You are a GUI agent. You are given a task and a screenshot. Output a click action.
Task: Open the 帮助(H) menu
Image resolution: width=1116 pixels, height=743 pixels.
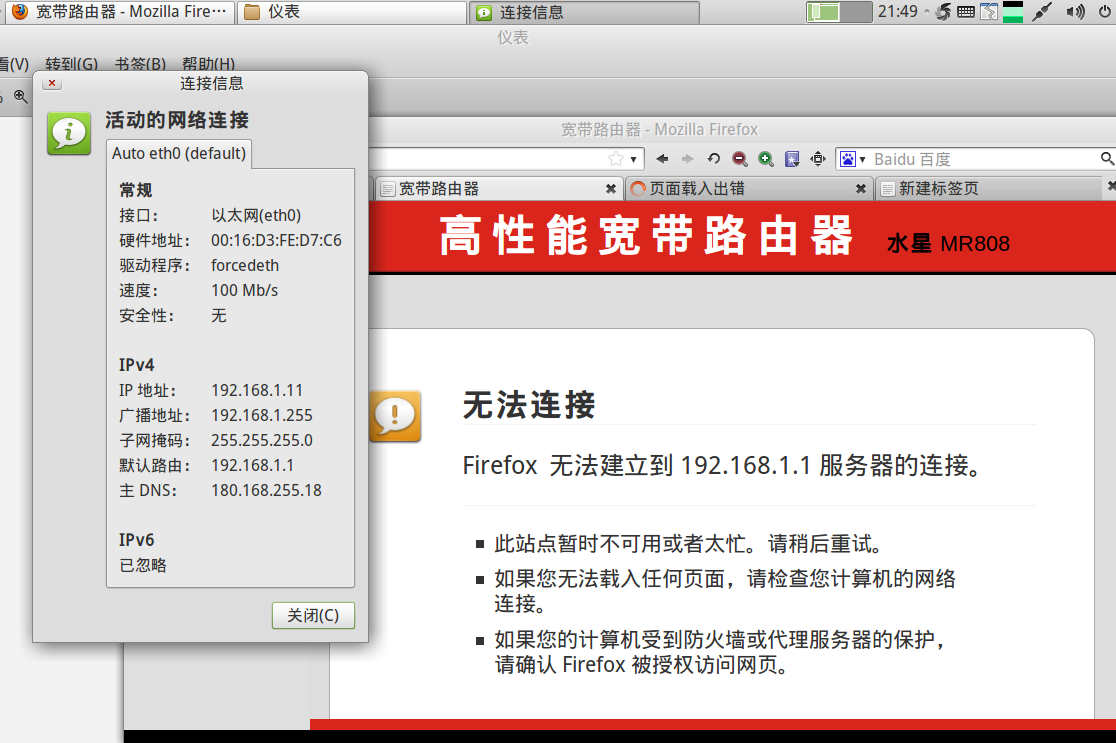tap(208, 64)
